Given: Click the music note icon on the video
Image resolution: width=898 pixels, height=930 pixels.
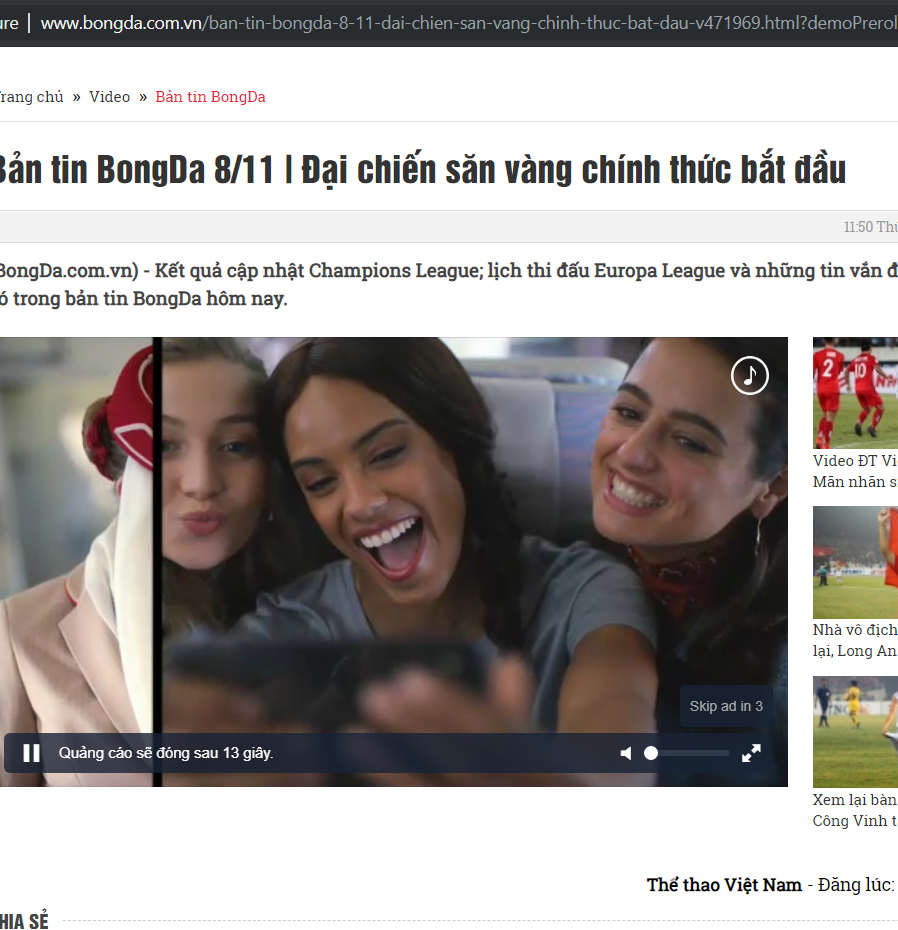Looking at the screenshot, I should 749,376.
